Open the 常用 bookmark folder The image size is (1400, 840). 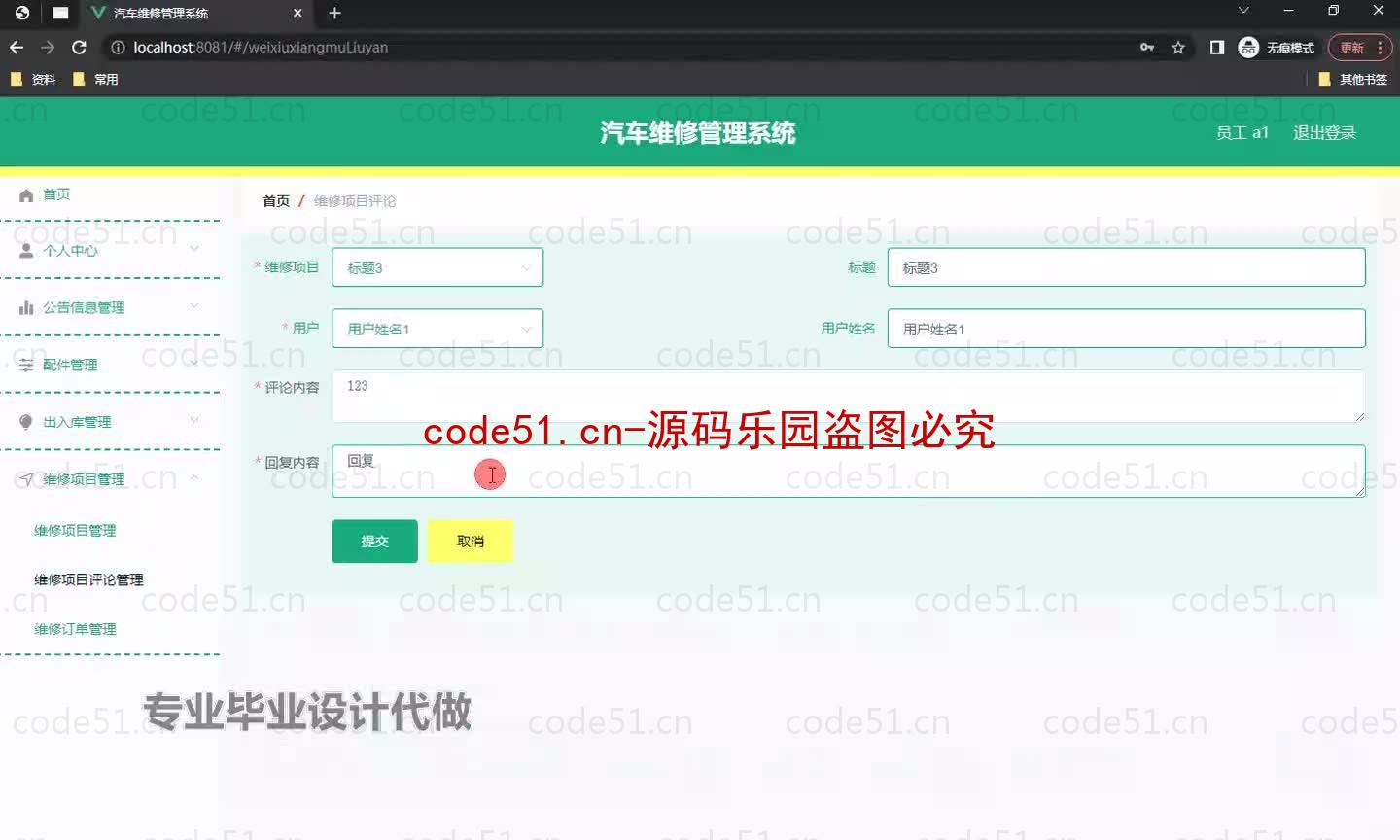click(95, 79)
